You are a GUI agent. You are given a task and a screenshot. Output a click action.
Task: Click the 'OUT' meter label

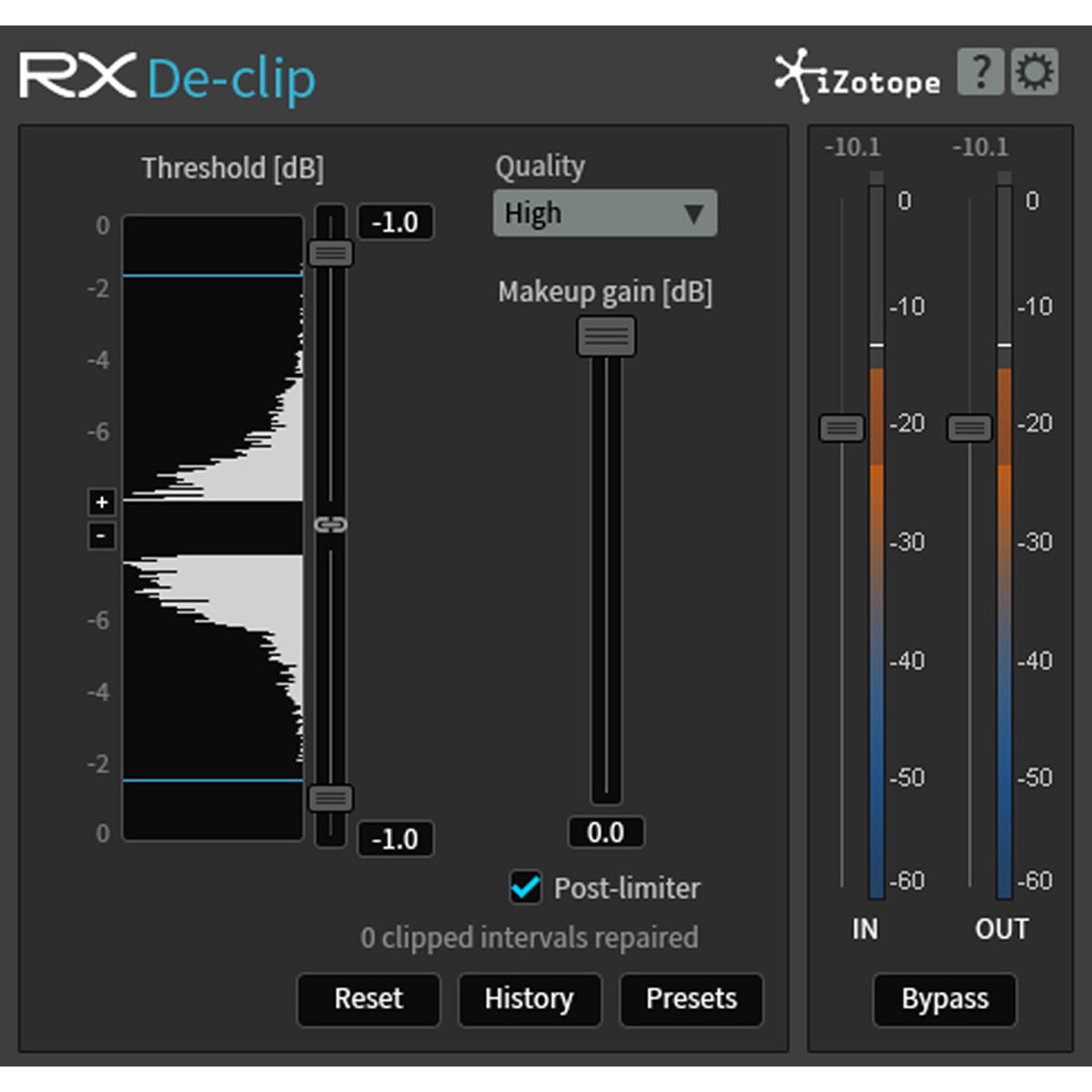pyautogui.click(x=1002, y=929)
